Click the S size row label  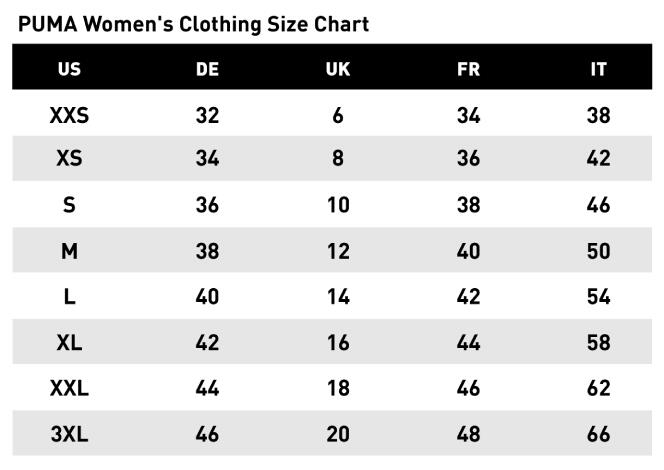click(69, 205)
